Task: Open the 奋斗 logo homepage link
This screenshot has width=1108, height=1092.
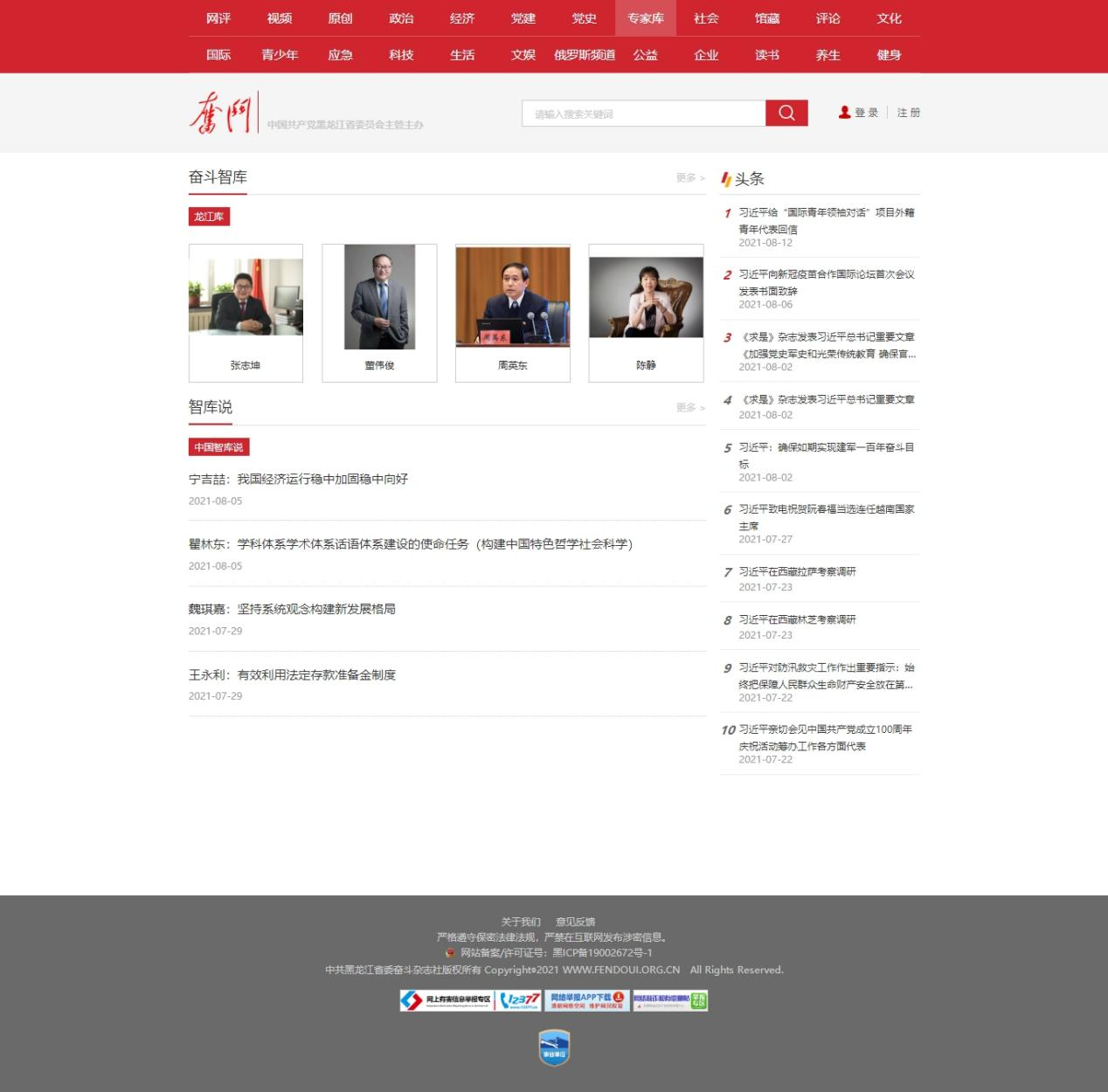Action: (222, 114)
